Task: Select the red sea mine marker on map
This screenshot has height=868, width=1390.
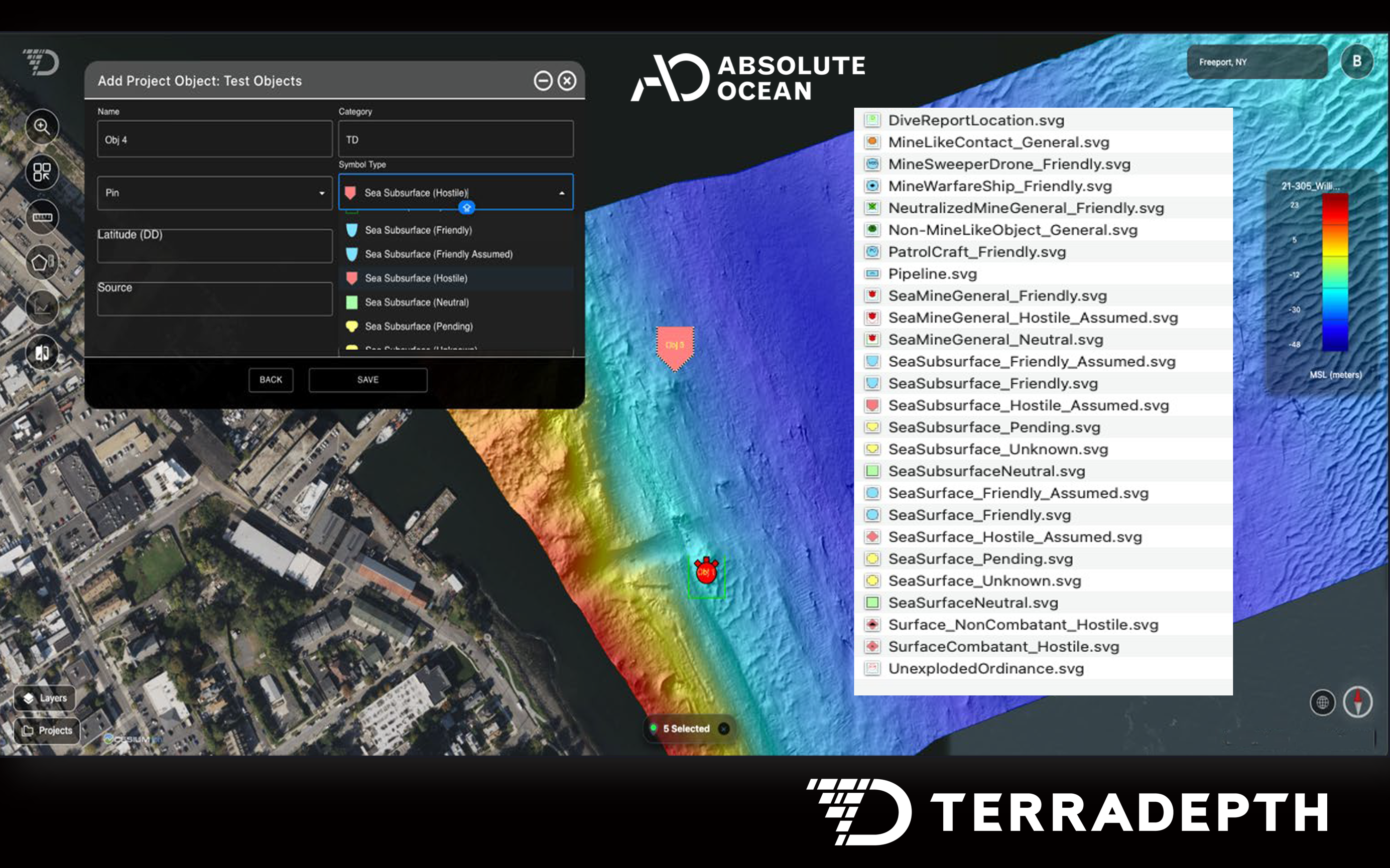Action: click(x=706, y=571)
